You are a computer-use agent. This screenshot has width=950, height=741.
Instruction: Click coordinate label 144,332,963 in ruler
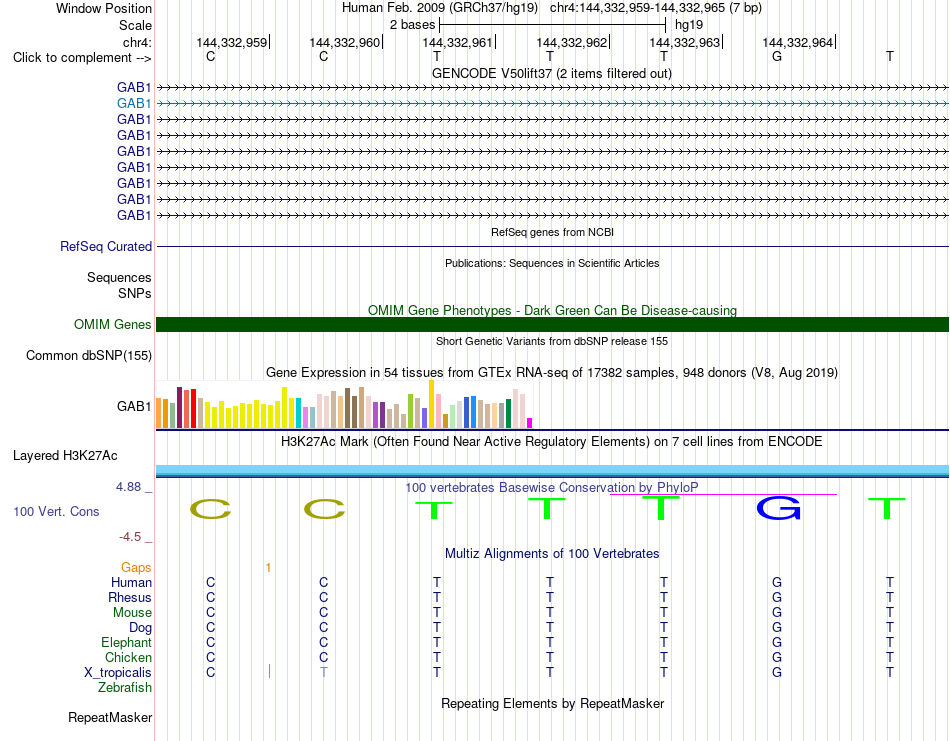tap(685, 42)
